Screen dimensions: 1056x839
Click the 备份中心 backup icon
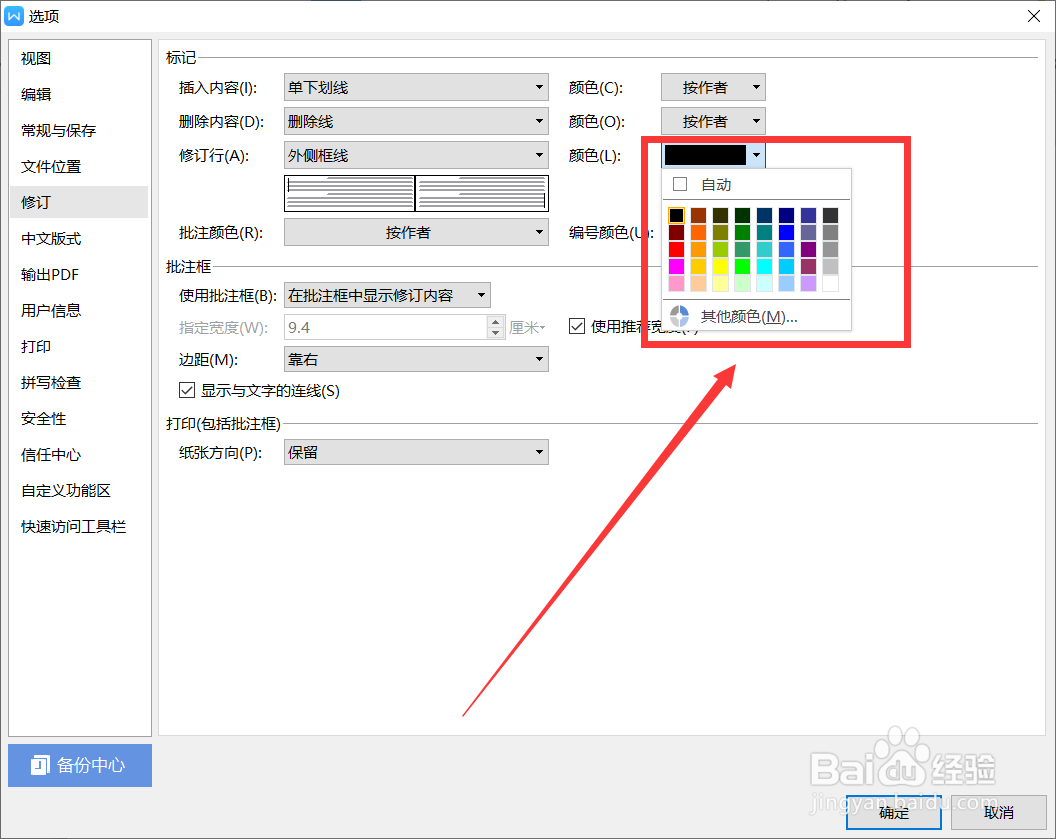(40, 765)
